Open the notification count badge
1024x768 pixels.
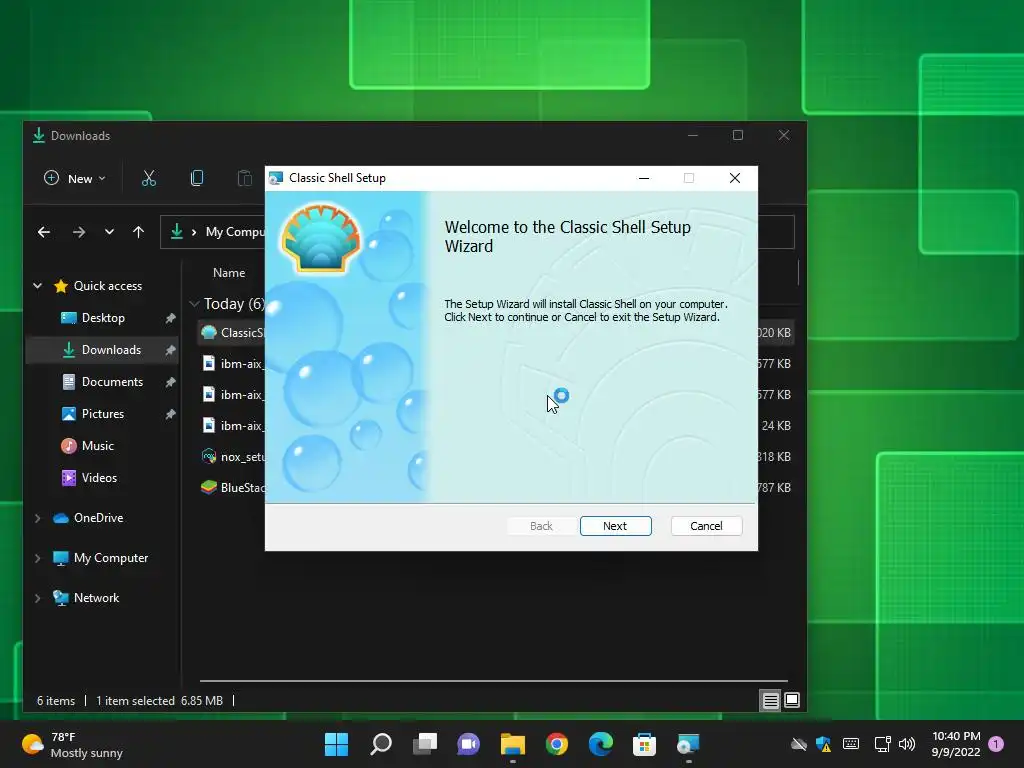point(996,744)
